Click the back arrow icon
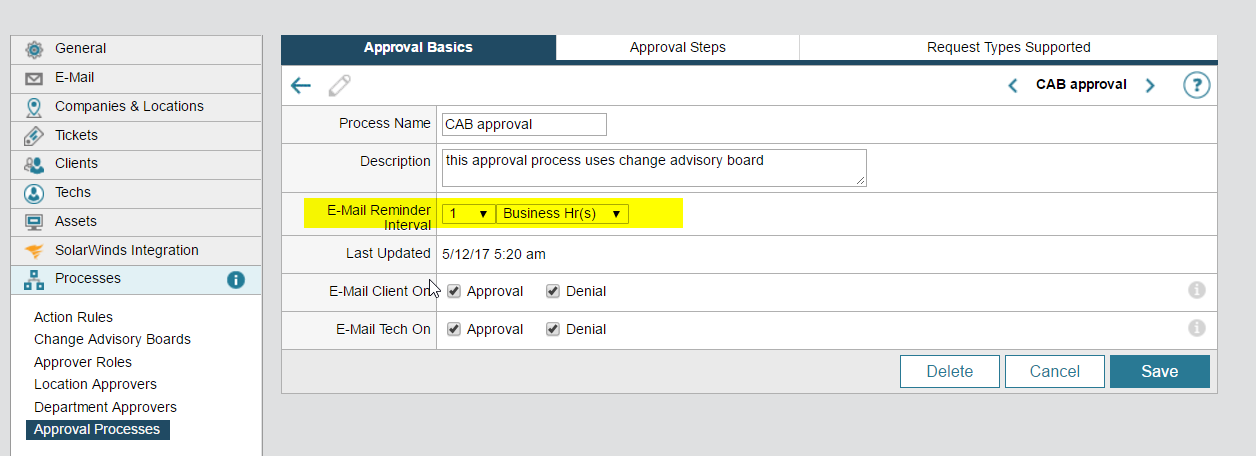Screen dimensions: 1256x456 301,85
